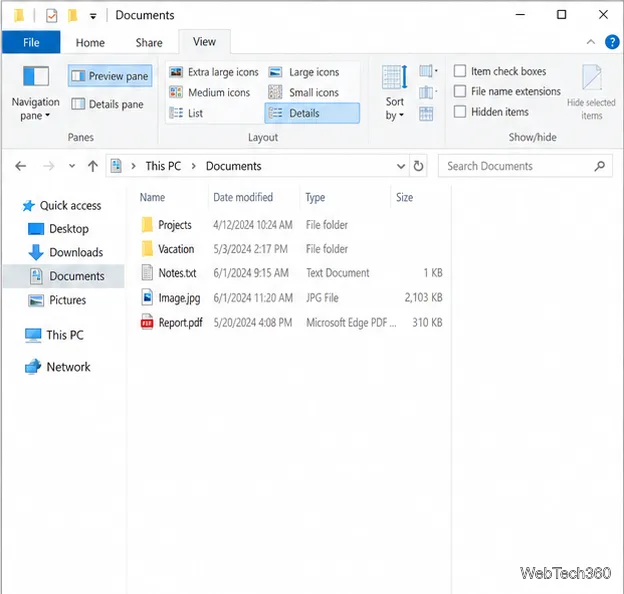The height and width of the screenshot is (594, 624).
Task: Go forward with the right arrow
Action: 49,166
